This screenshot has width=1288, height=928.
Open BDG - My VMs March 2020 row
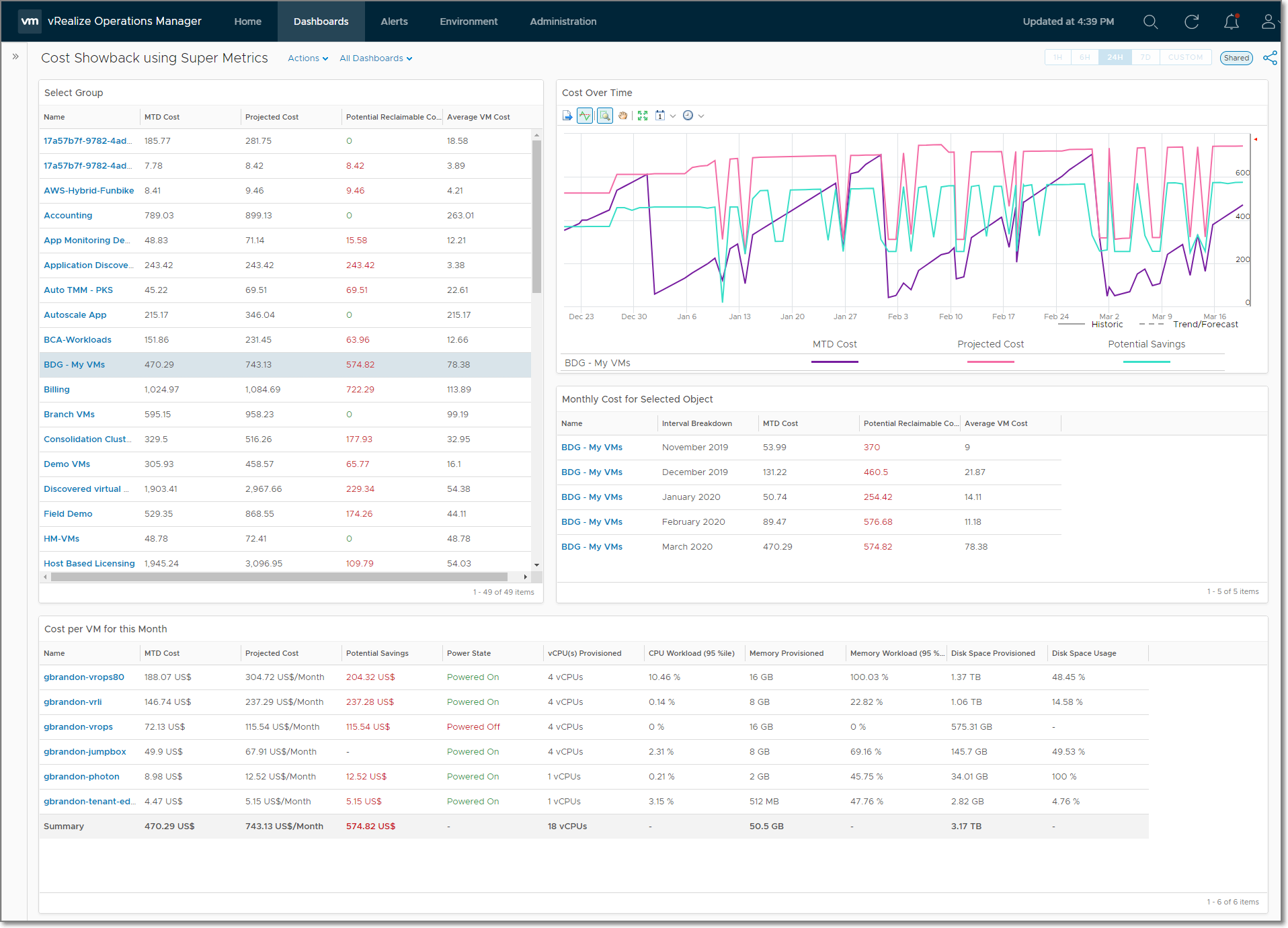[x=809, y=547]
